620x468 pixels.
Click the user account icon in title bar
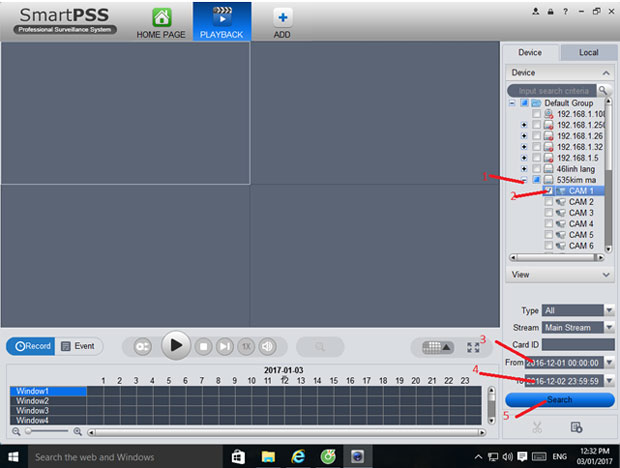tap(535, 11)
